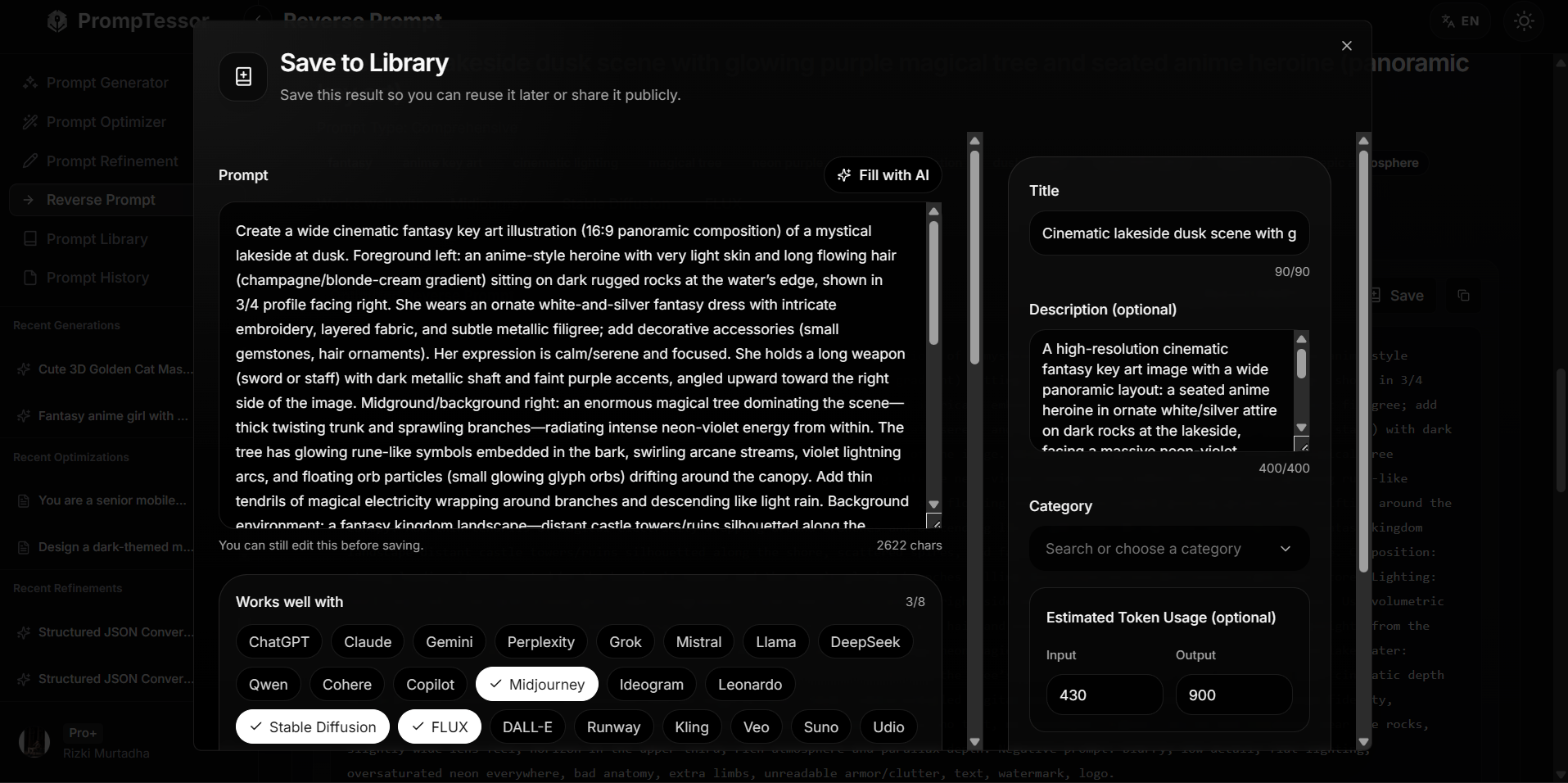The width and height of the screenshot is (1568, 783).
Task: Click the PrompTessor logo icon
Action: tap(57, 21)
